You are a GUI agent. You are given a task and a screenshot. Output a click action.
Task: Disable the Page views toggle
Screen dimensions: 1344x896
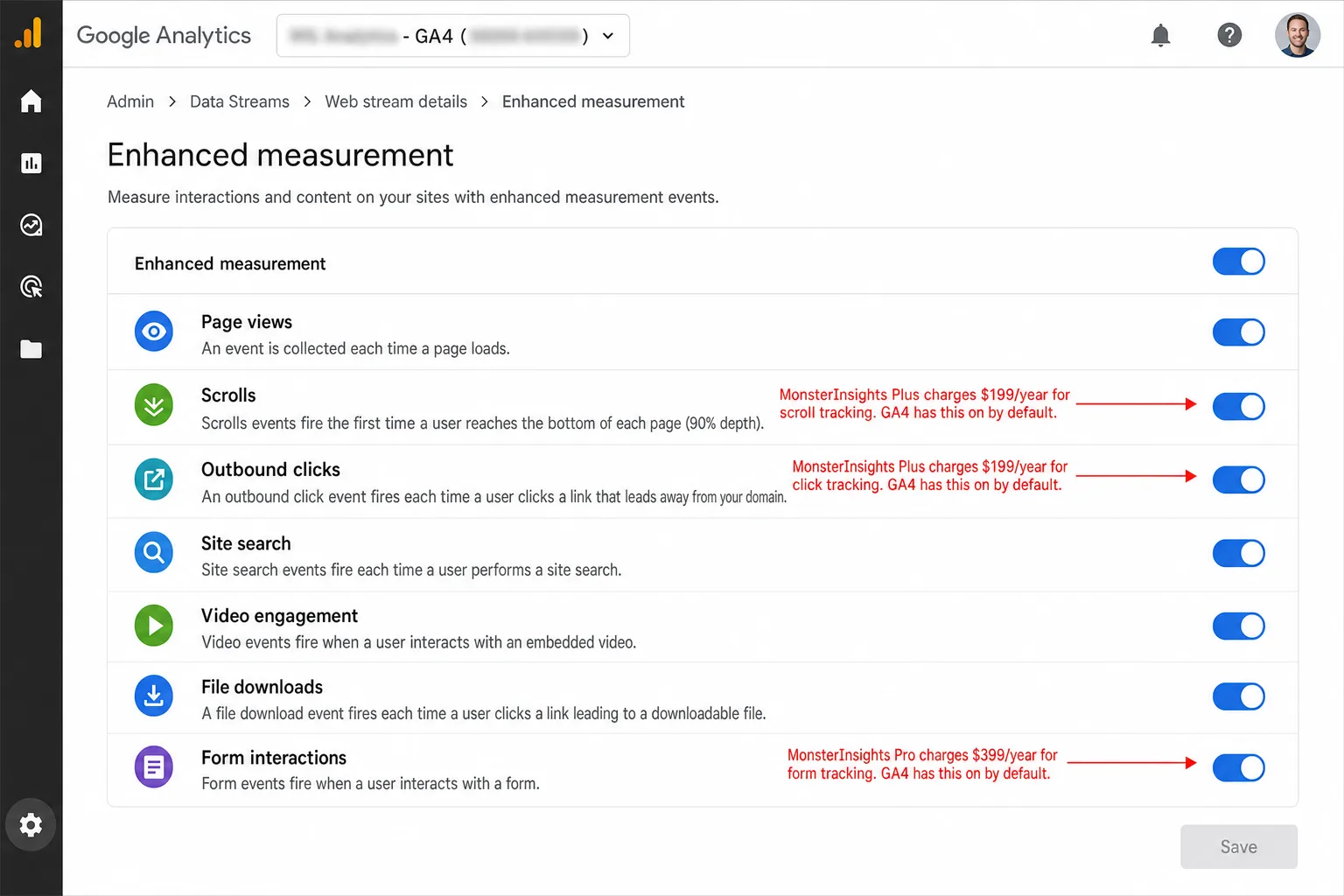pos(1238,332)
